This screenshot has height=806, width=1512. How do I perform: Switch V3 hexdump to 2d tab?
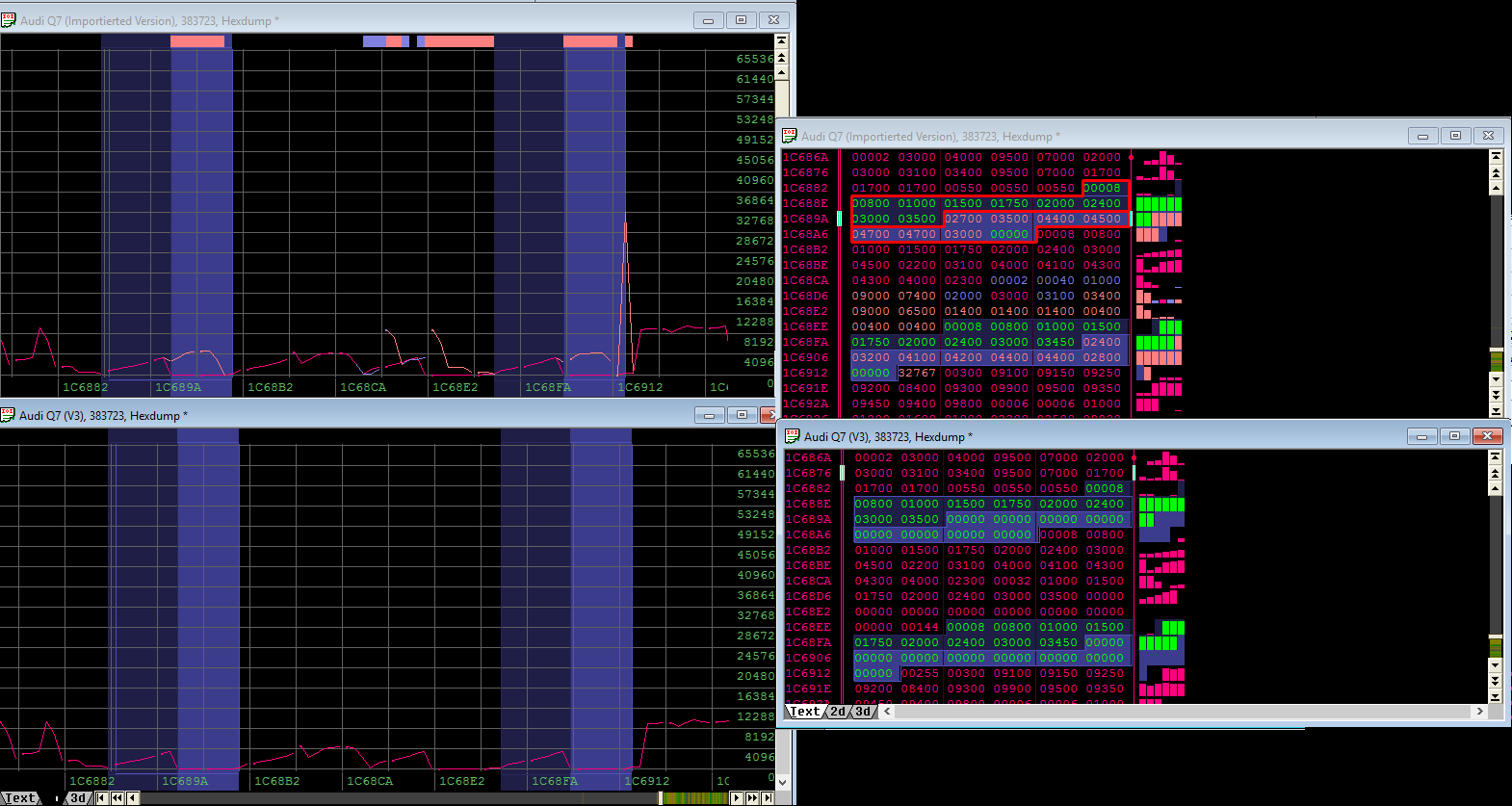click(838, 712)
